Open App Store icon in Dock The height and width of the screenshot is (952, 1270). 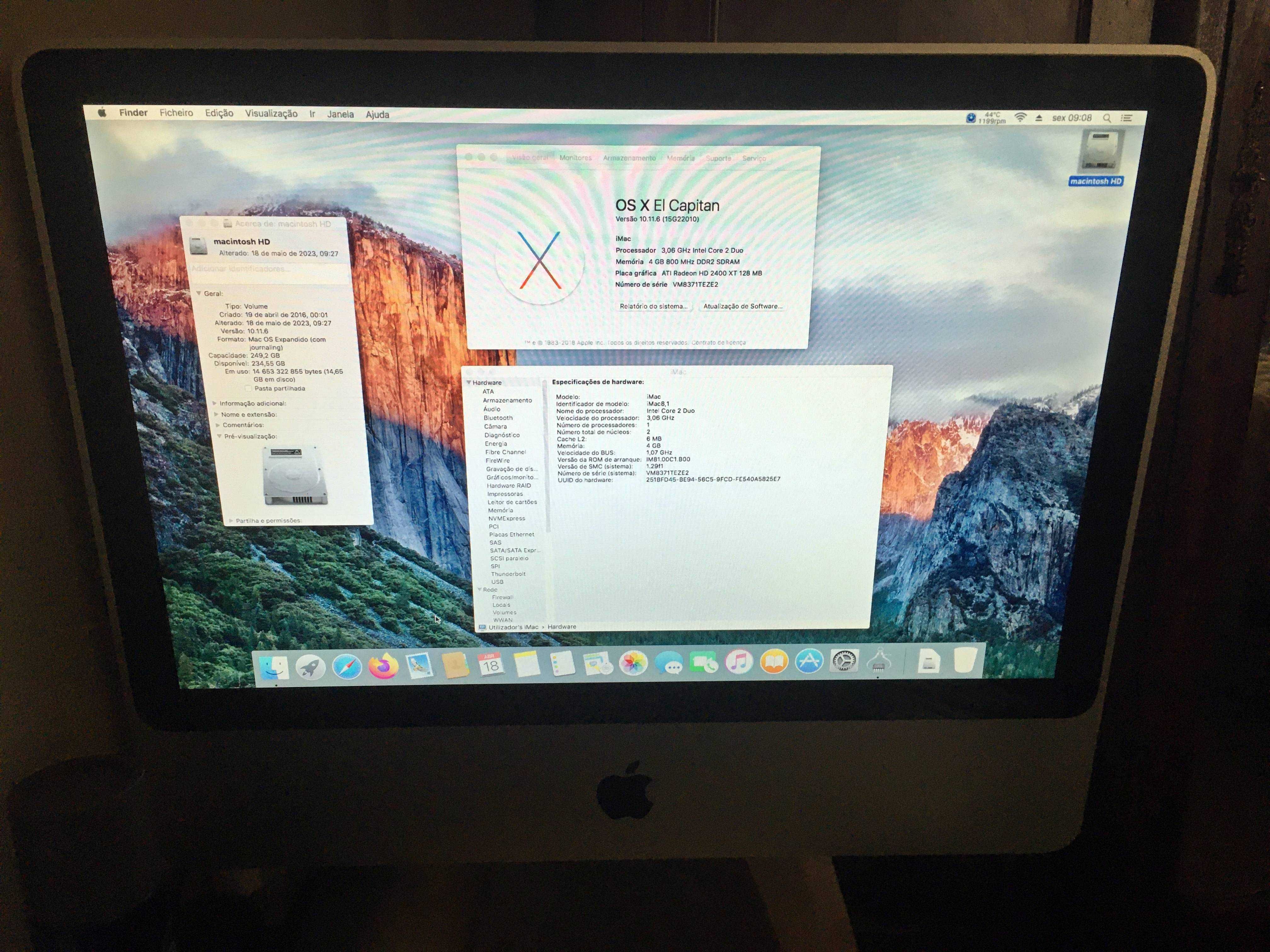coord(809,662)
